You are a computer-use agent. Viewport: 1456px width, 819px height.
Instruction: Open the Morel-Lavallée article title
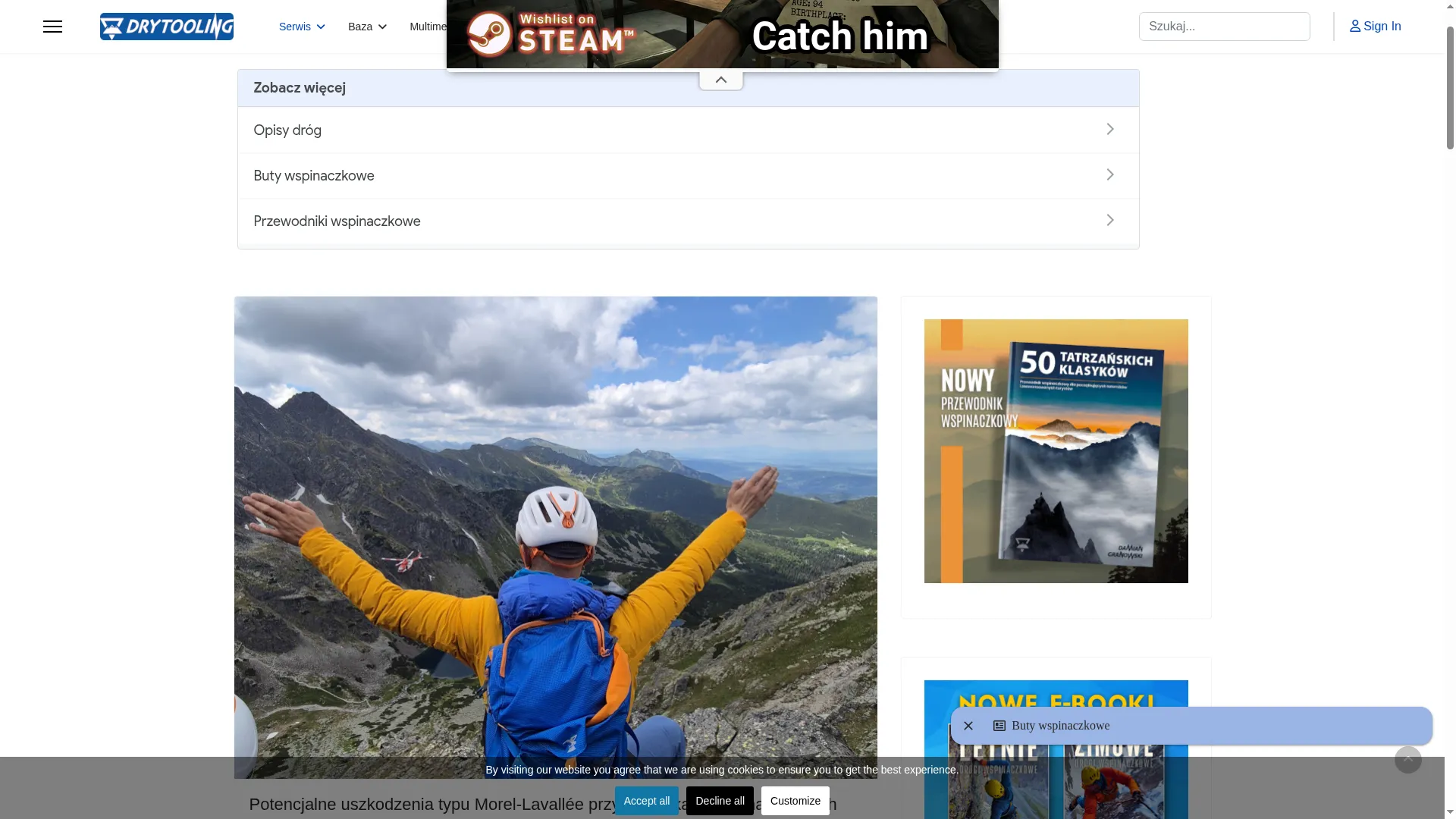[543, 805]
